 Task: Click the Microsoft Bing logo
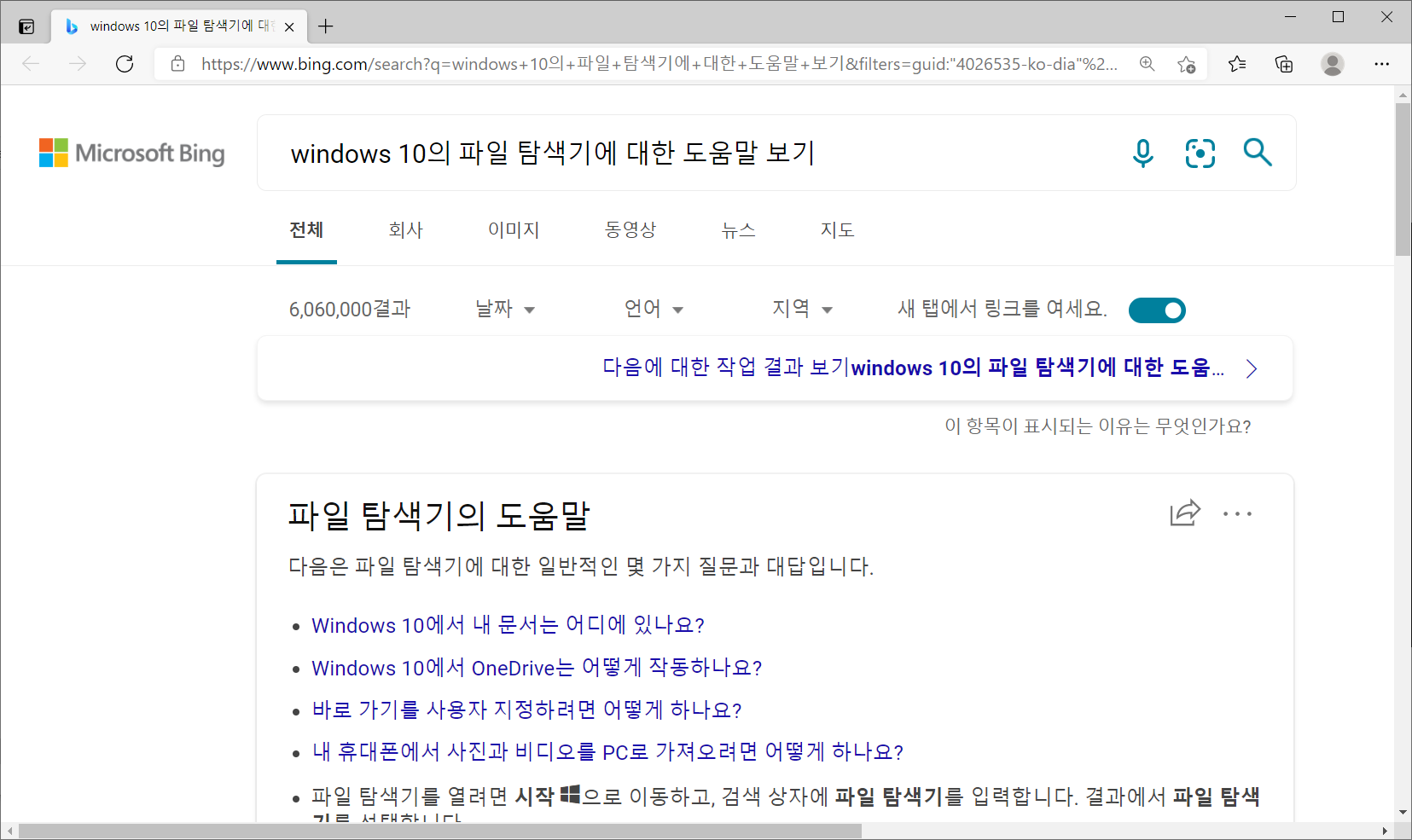(132, 154)
